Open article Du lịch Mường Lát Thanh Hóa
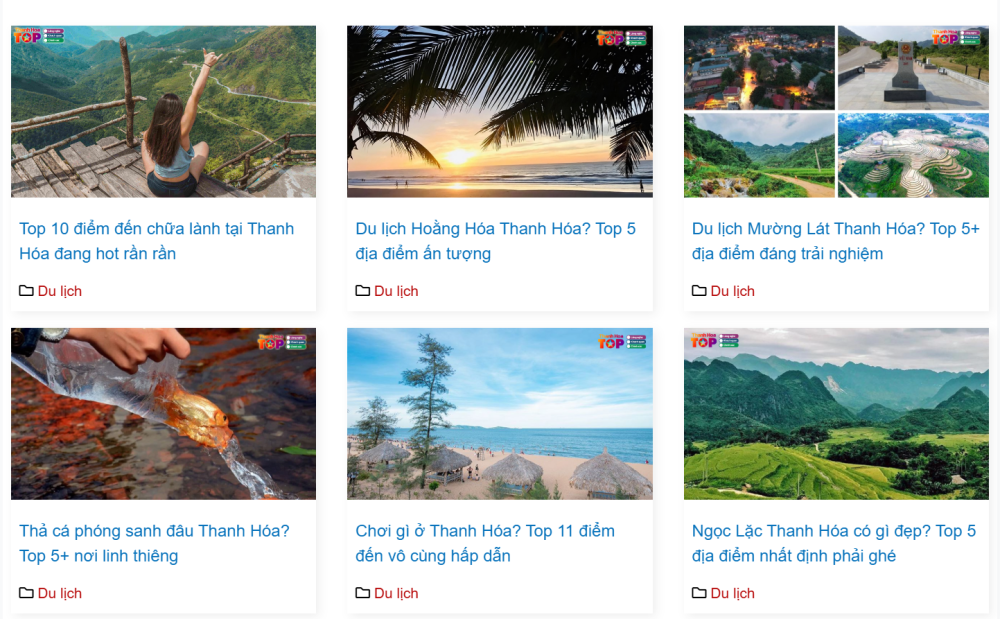Screen dimensions: 1000x619 click(x=835, y=241)
